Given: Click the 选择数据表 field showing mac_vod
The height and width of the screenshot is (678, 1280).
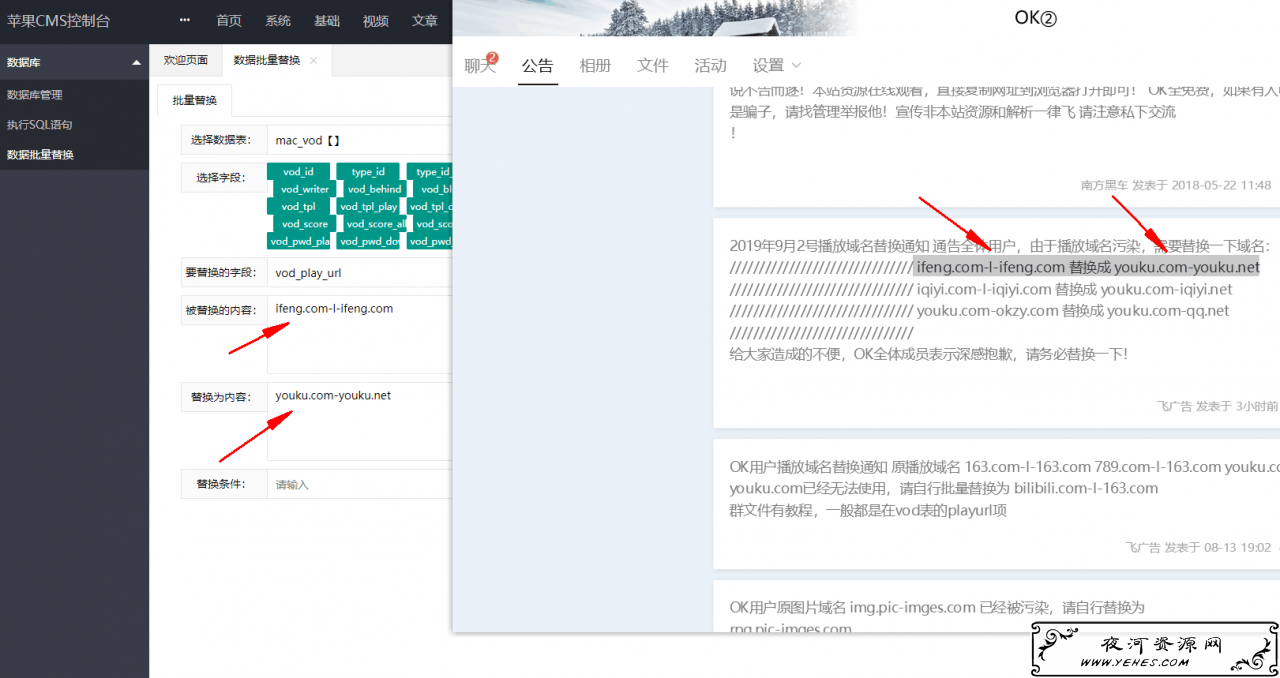Looking at the screenshot, I should click(x=360, y=140).
